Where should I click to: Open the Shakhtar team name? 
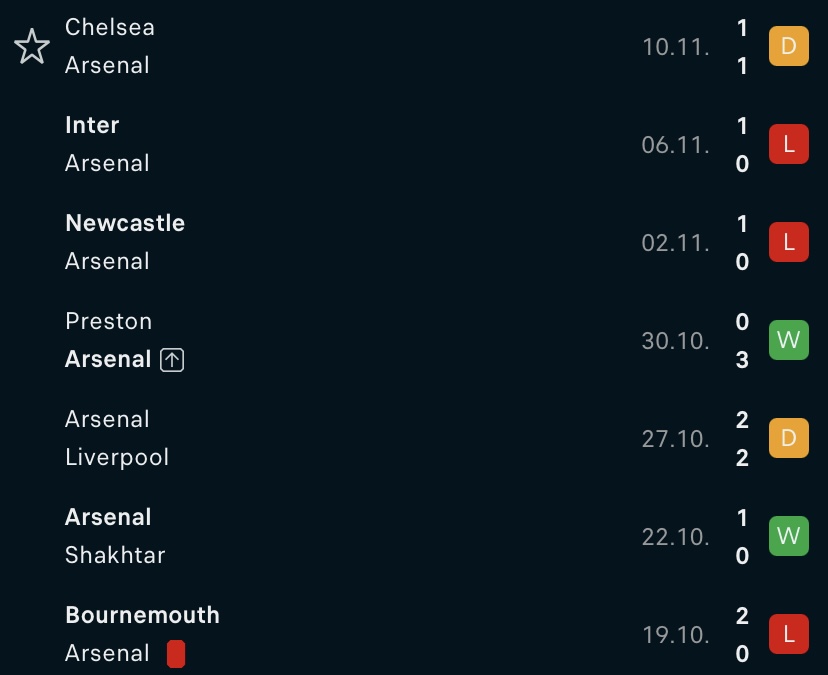tap(115, 555)
